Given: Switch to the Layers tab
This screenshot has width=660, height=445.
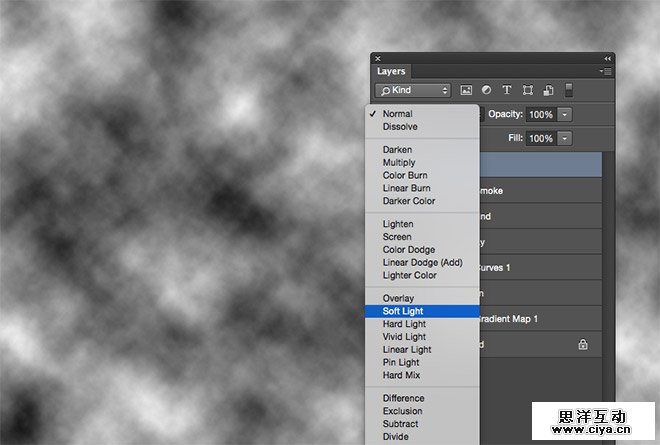Looking at the screenshot, I should [391, 72].
